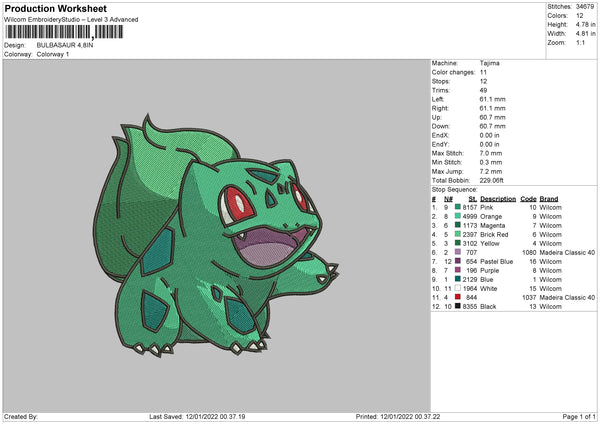
Task: Click the Stitches count value 34679
Action: [585, 5]
